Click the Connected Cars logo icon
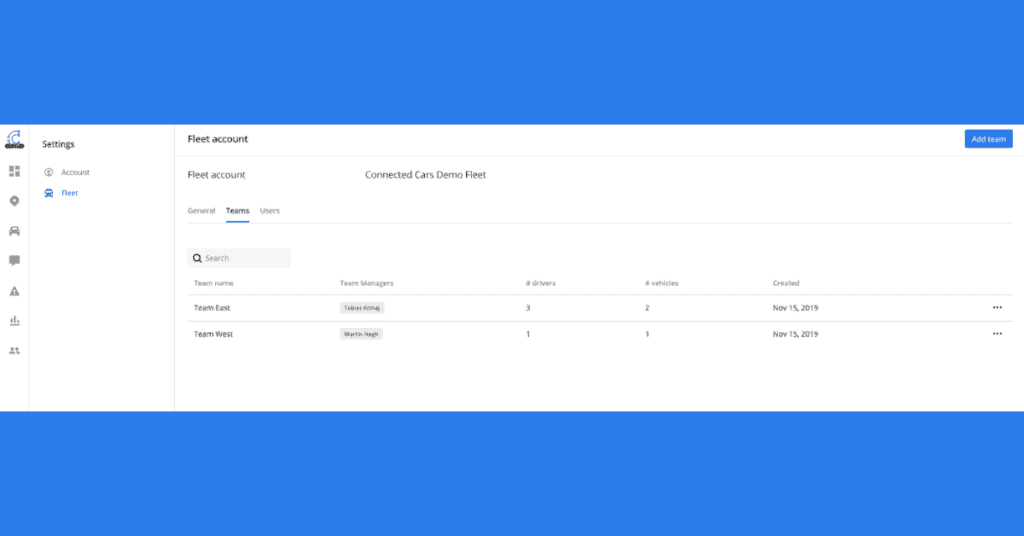This screenshot has height=536, width=1024. click(14, 140)
